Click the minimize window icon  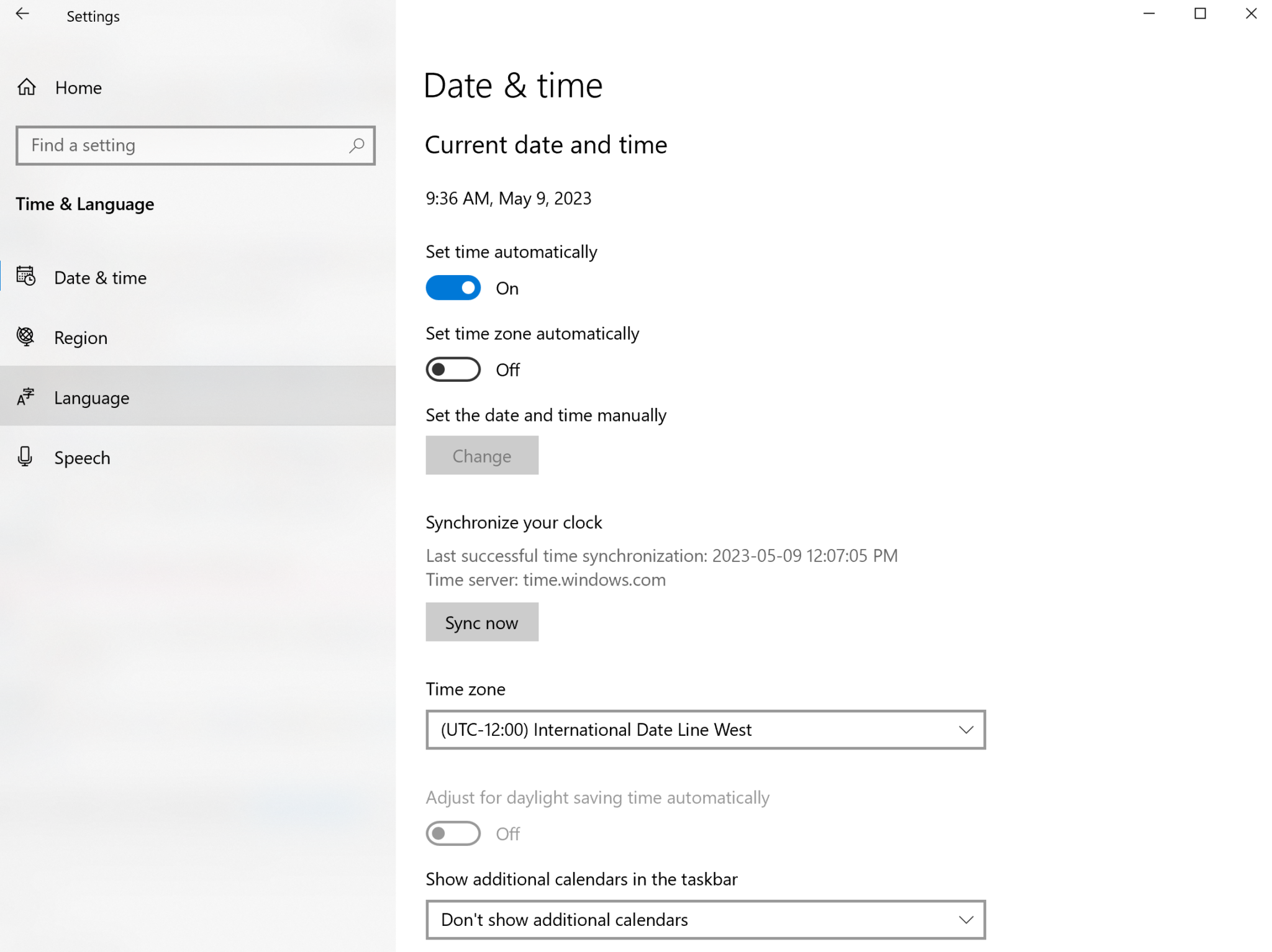pyautogui.click(x=1148, y=14)
